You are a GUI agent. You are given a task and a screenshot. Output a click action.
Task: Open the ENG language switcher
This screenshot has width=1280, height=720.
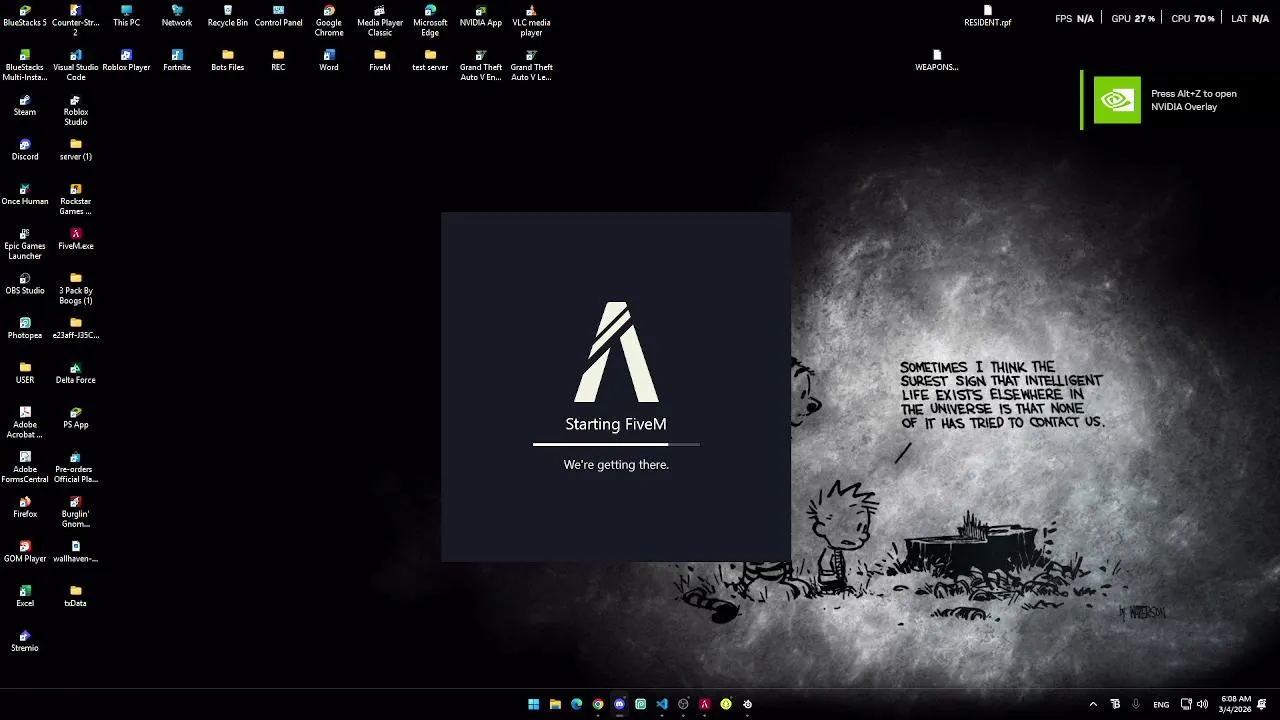pos(1161,704)
